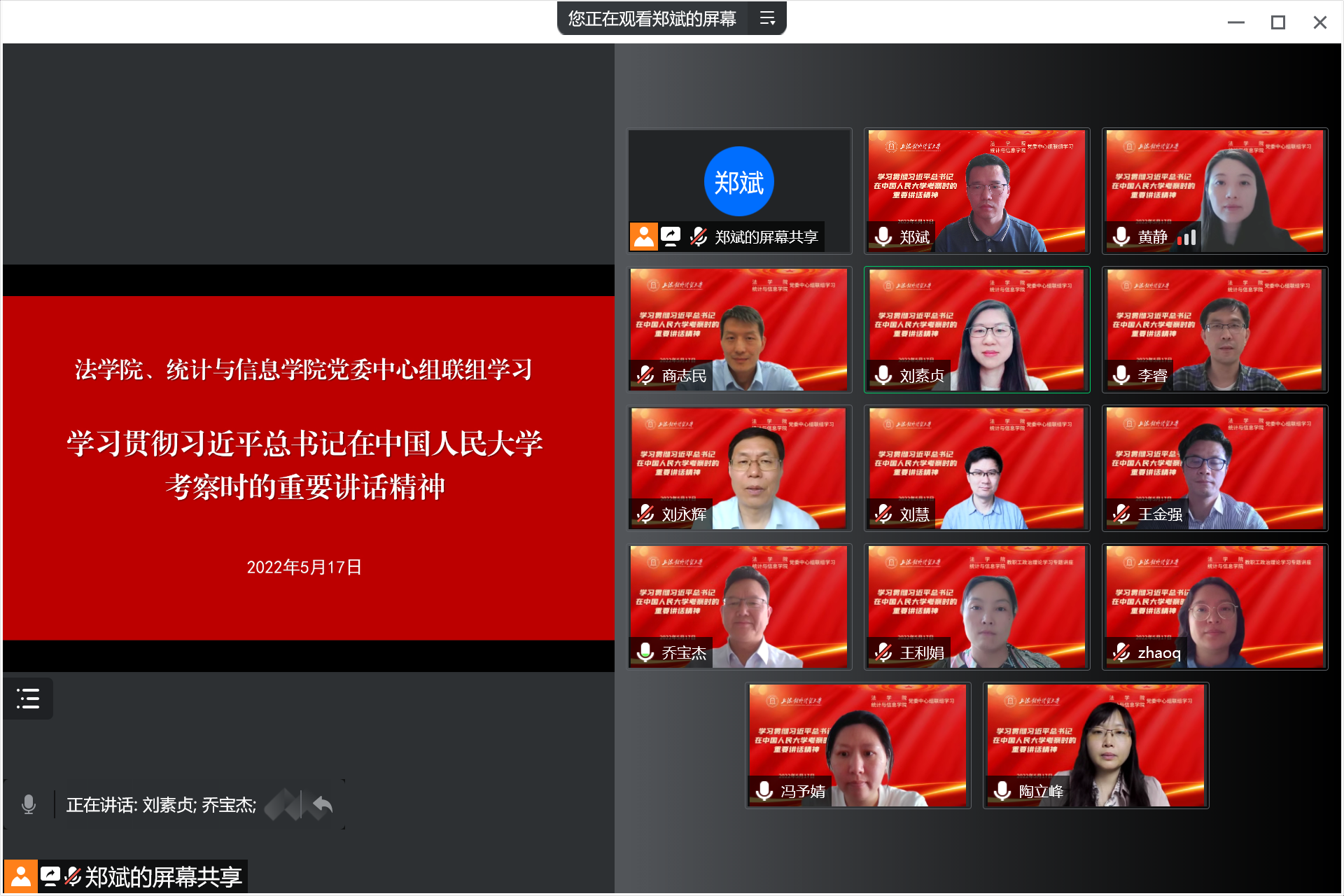This screenshot has width=1344, height=896.
Task: Click the orange user icon in 郑斌's share tile
Action: (643, 237)
